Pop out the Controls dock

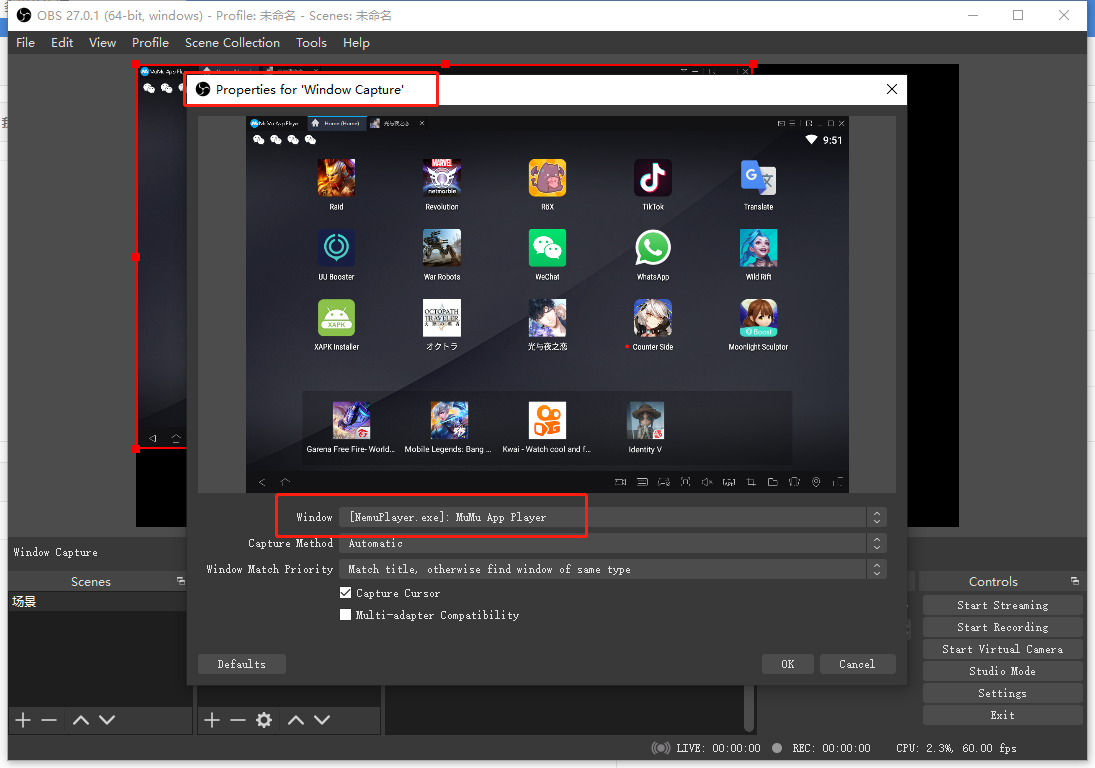pyautogui.click(x=1075, y=581)
